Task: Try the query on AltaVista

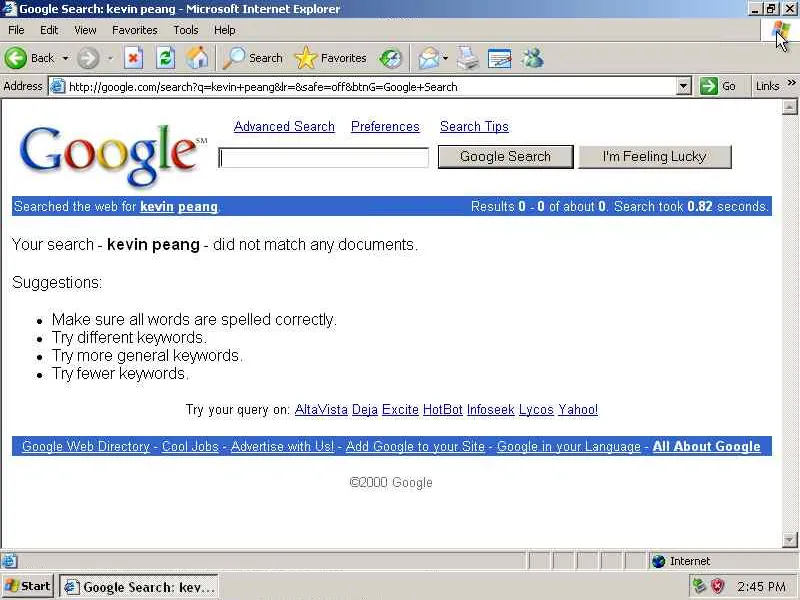Action: tap(321, 410)
